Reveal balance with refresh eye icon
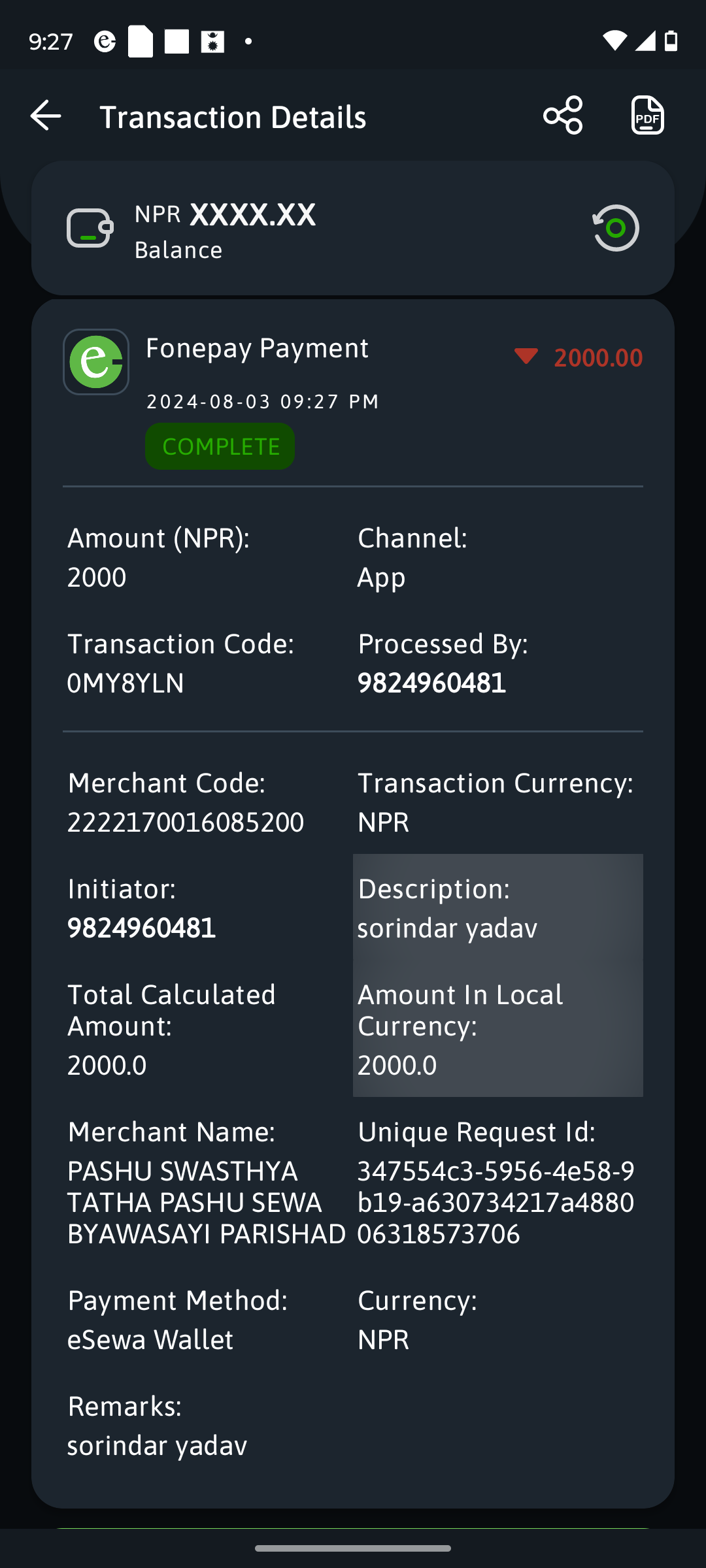The height and width of the screenshot is (1568, 706). 616,228
